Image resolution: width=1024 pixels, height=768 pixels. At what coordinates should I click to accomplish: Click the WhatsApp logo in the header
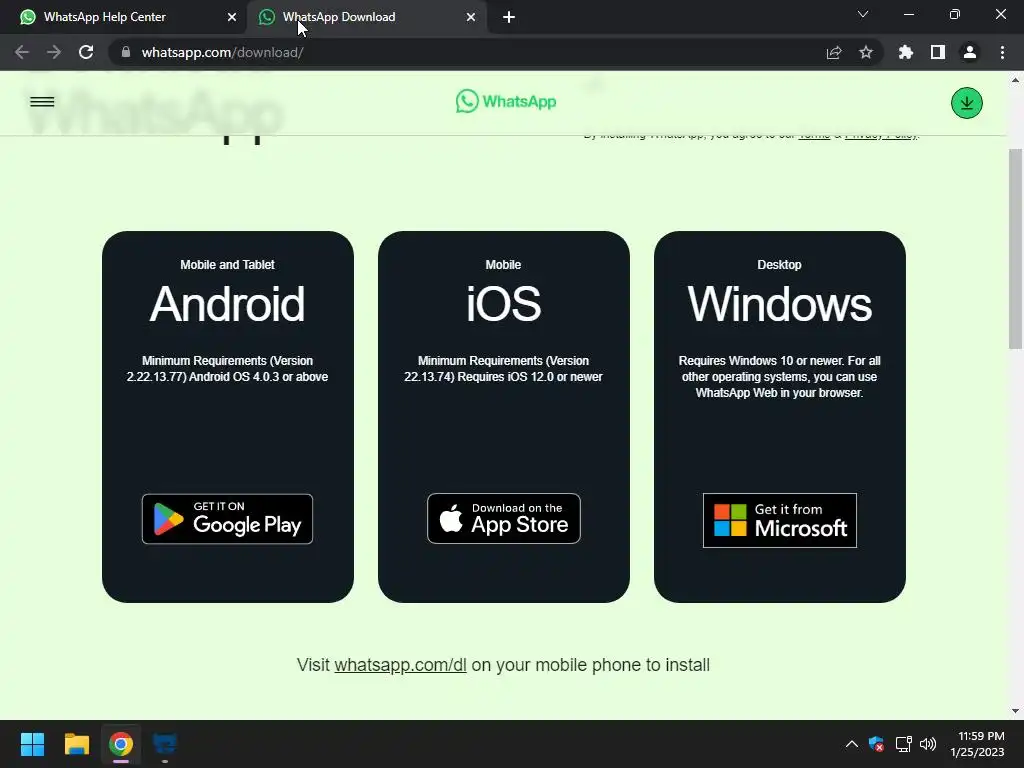tap(506, 101)
